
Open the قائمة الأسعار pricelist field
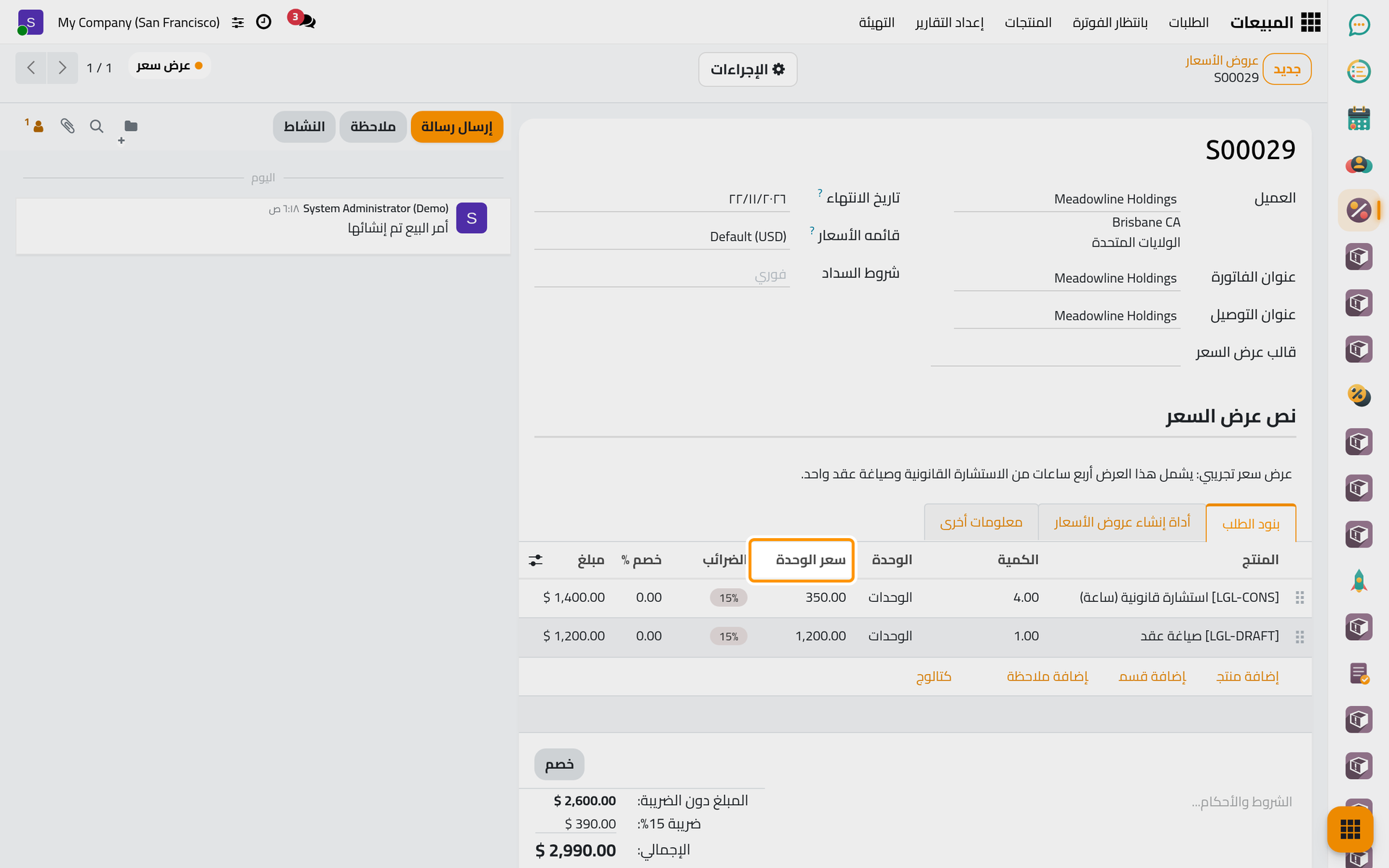click(662, 237)
